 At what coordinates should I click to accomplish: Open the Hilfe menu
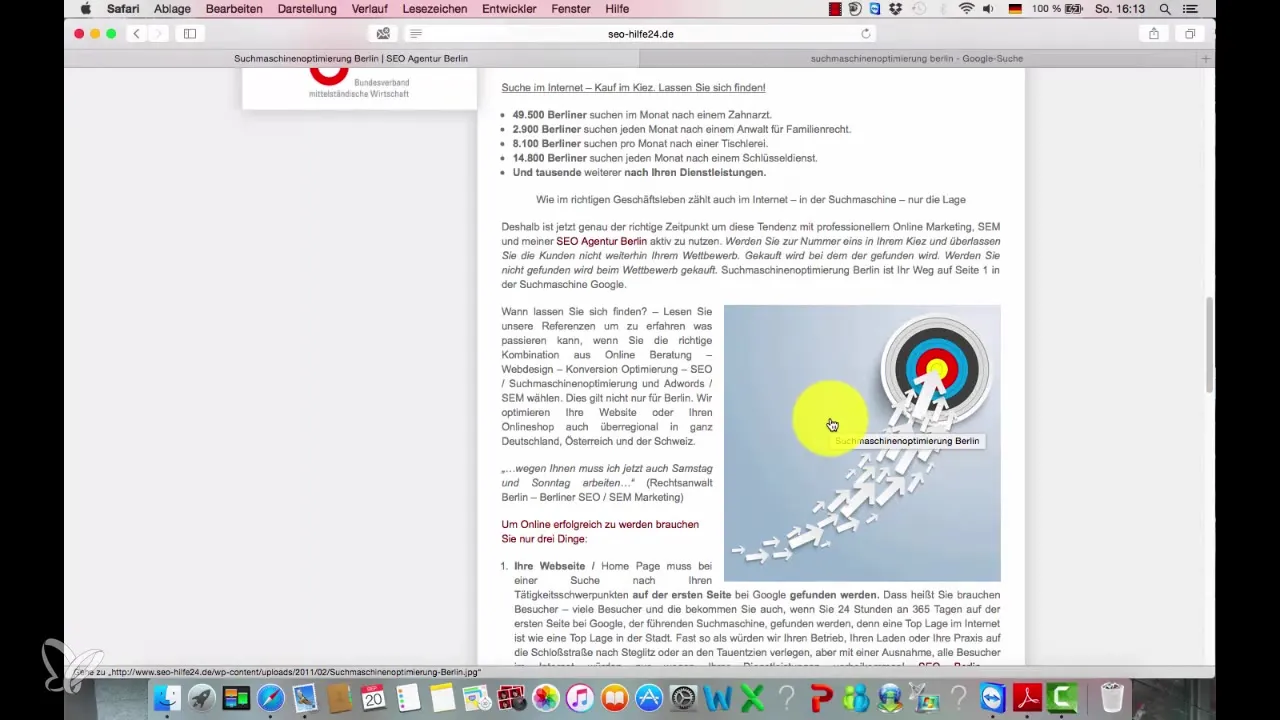click(x=617, y=9)
